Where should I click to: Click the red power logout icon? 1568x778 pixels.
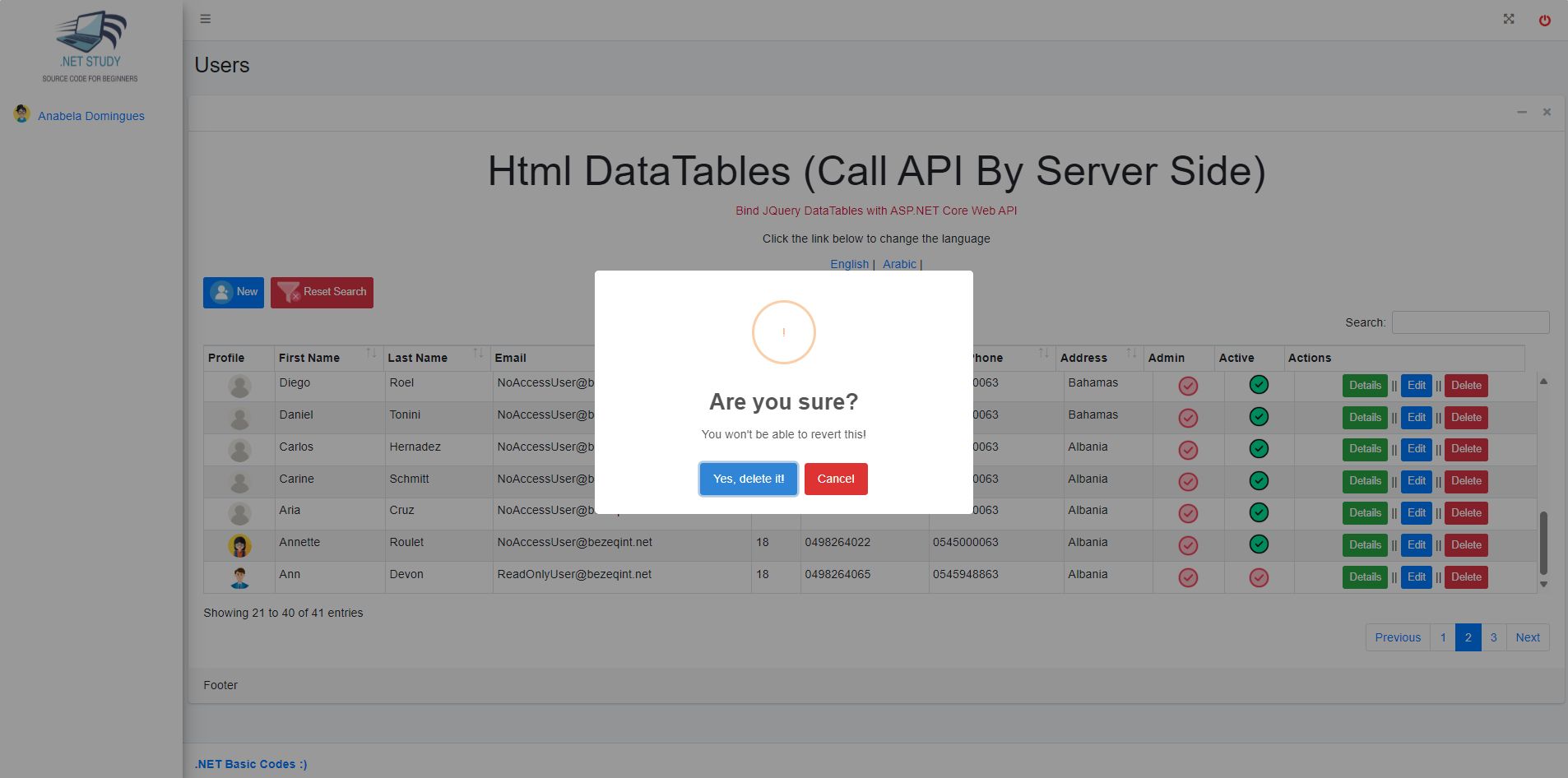pyautogui.click(x=1545, y=21)
